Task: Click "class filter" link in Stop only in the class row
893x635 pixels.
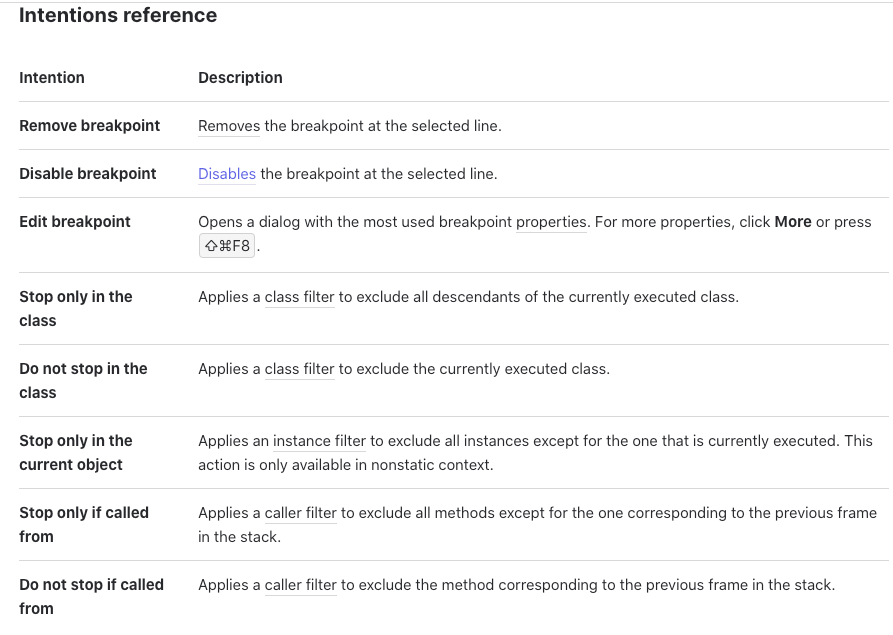Action: (x=299, y=297)
